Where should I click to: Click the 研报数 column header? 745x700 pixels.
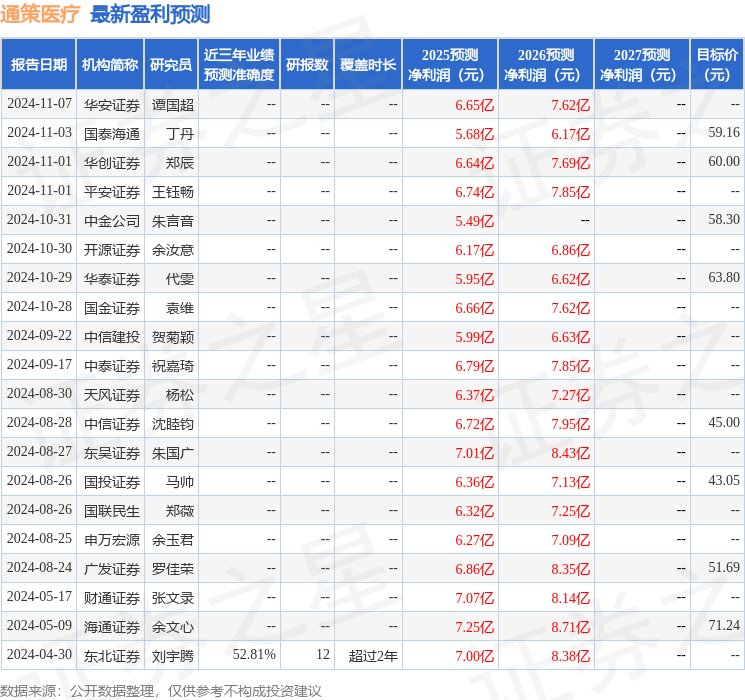[307, 65]
